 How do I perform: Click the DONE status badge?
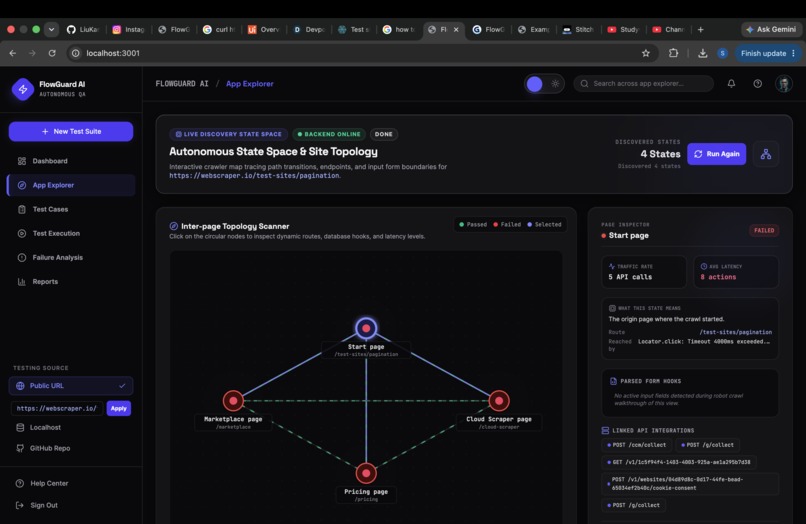[x=383, y=134]
